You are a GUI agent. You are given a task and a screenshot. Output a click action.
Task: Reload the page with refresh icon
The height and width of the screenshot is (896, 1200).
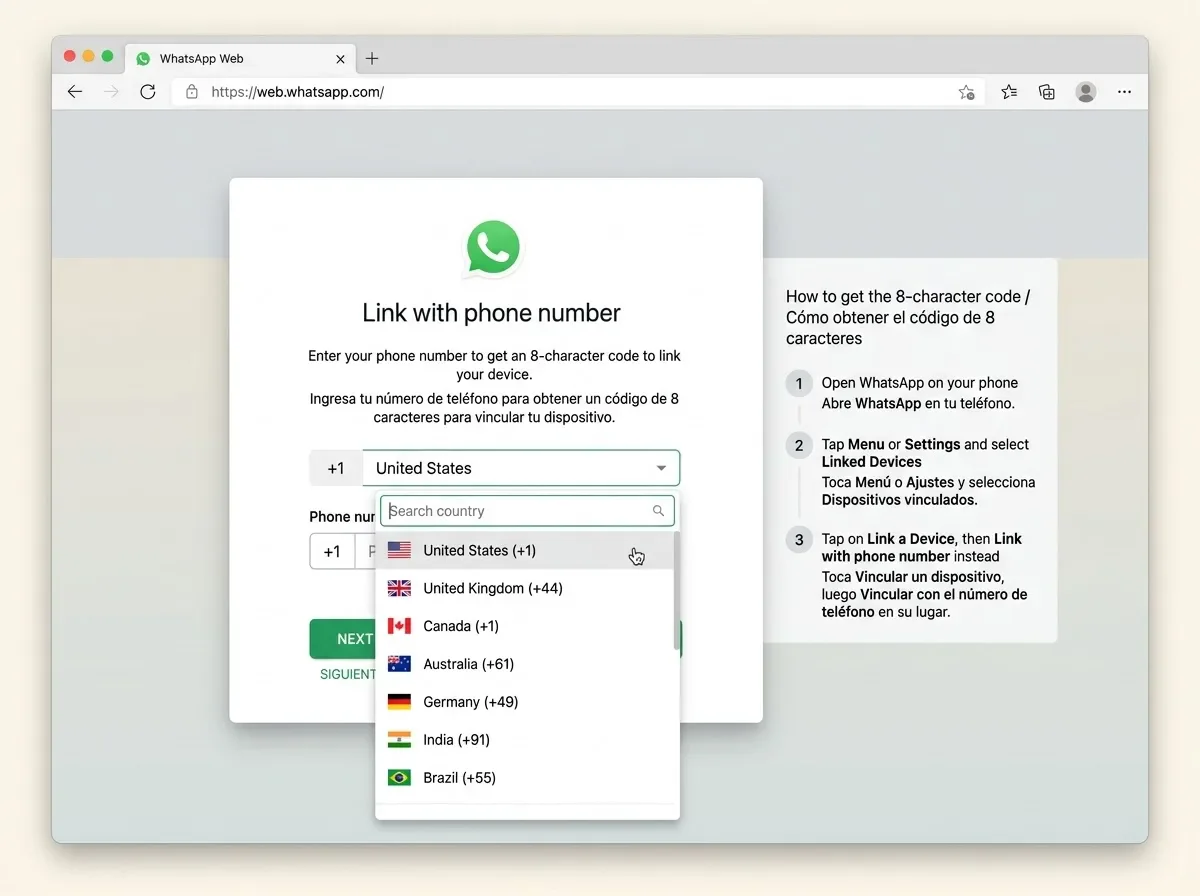click(x=148, y=92)
